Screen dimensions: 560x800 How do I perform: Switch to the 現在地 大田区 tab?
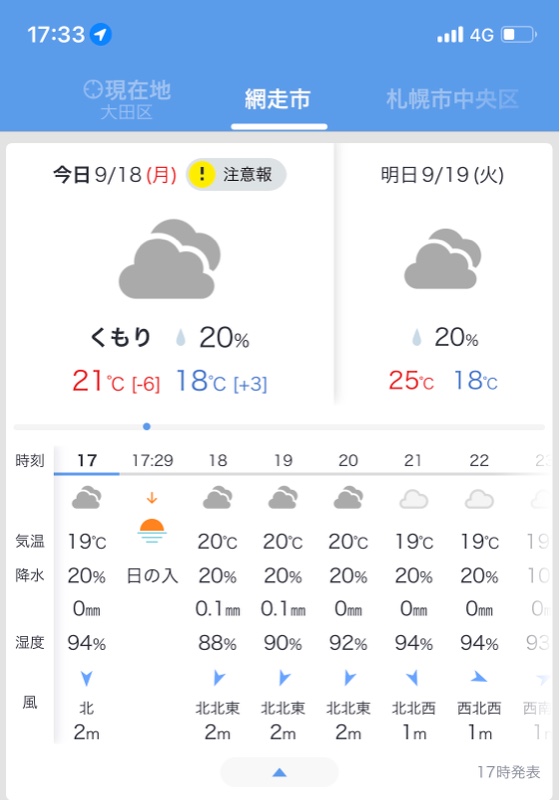(126, 99)
